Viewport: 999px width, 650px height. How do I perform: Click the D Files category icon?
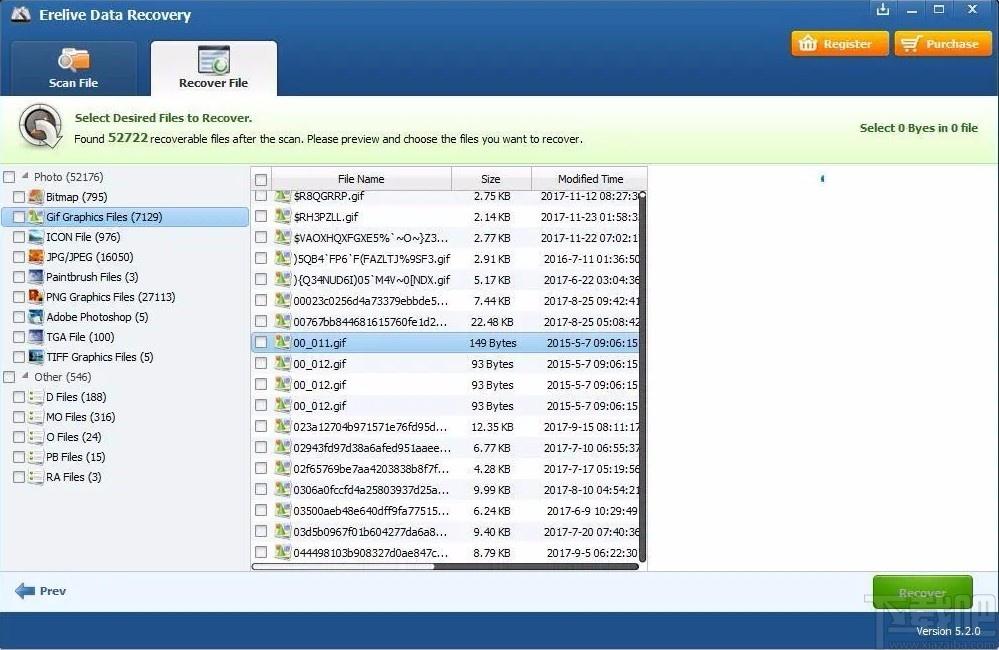pyautogui.click(x=36, y=396)
